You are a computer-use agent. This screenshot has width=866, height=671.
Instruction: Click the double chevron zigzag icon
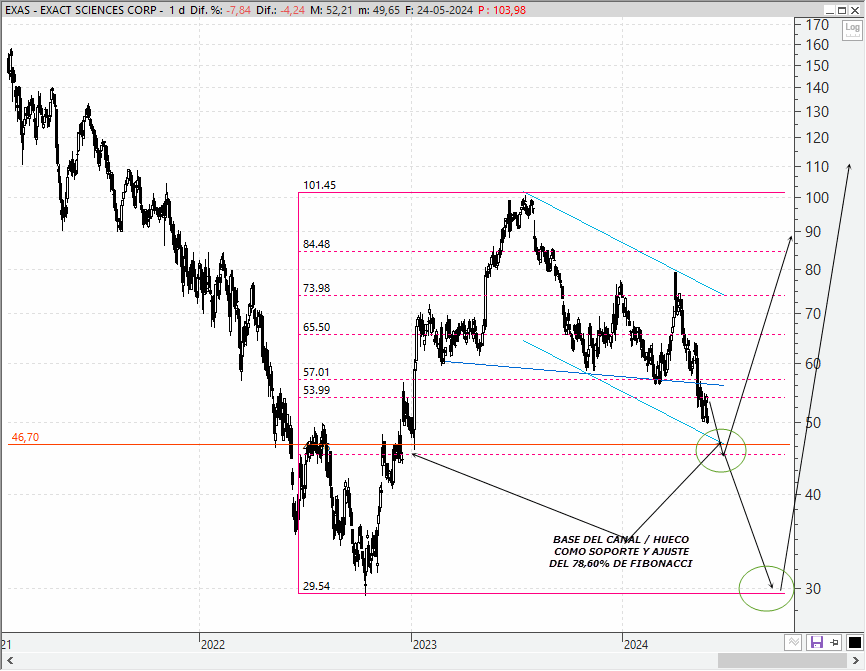(x=793, y=642)
